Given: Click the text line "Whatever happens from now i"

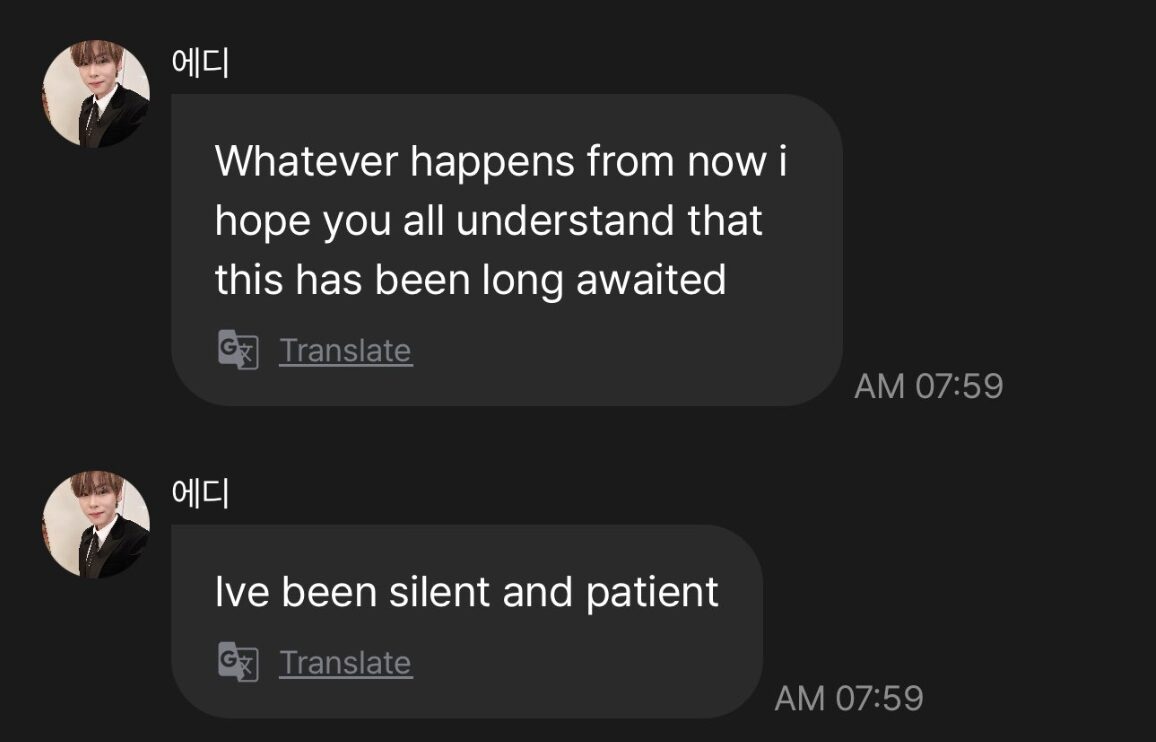Looking at the screenshot, I should click(x=501, y=161).
